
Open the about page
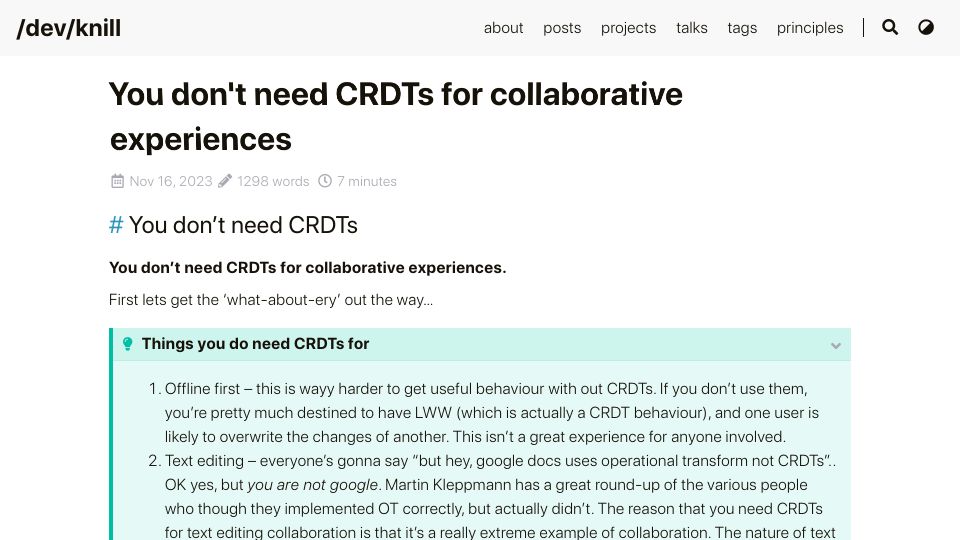coord(503,28)
